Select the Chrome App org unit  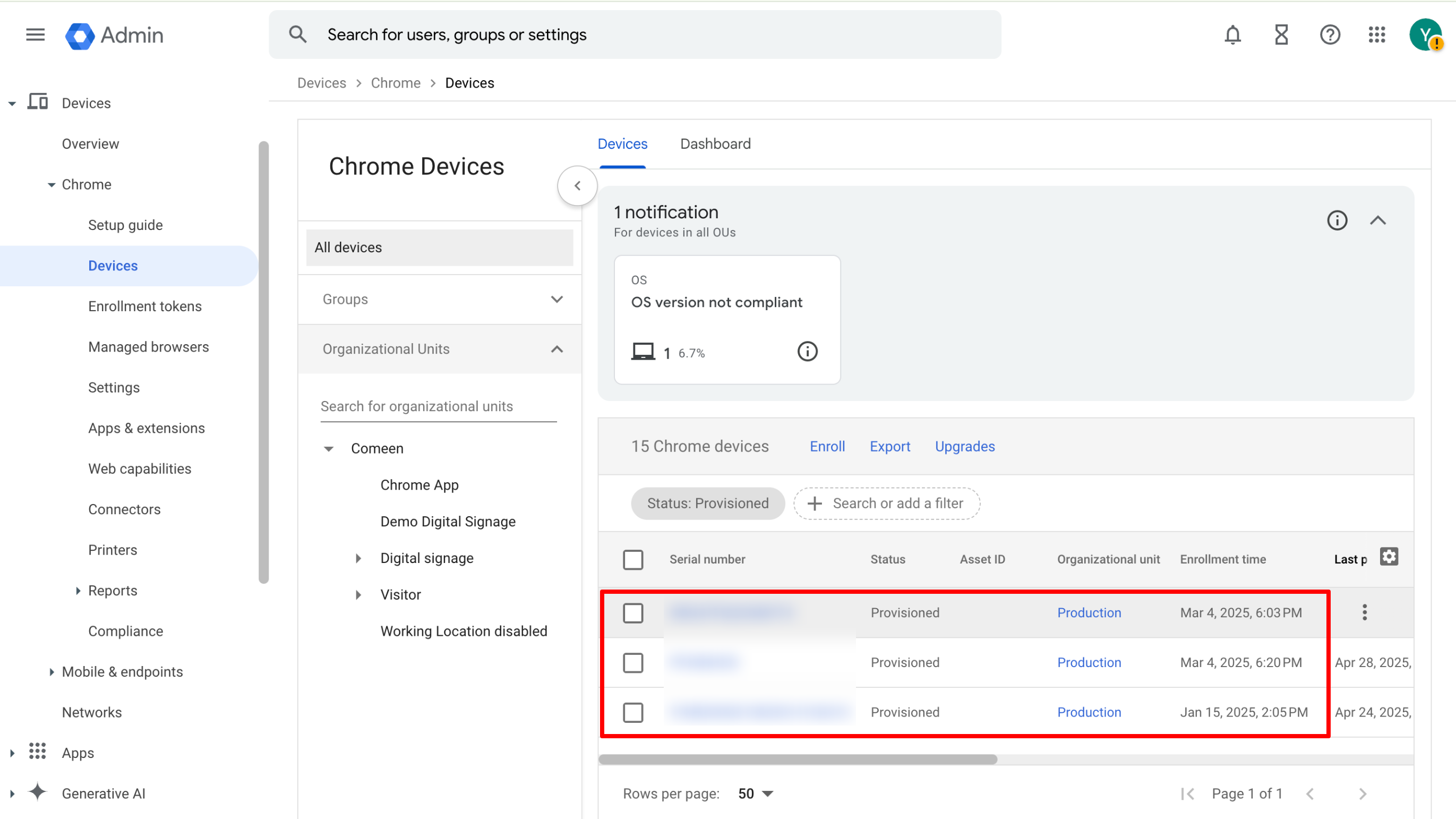(x=419, y=485)
